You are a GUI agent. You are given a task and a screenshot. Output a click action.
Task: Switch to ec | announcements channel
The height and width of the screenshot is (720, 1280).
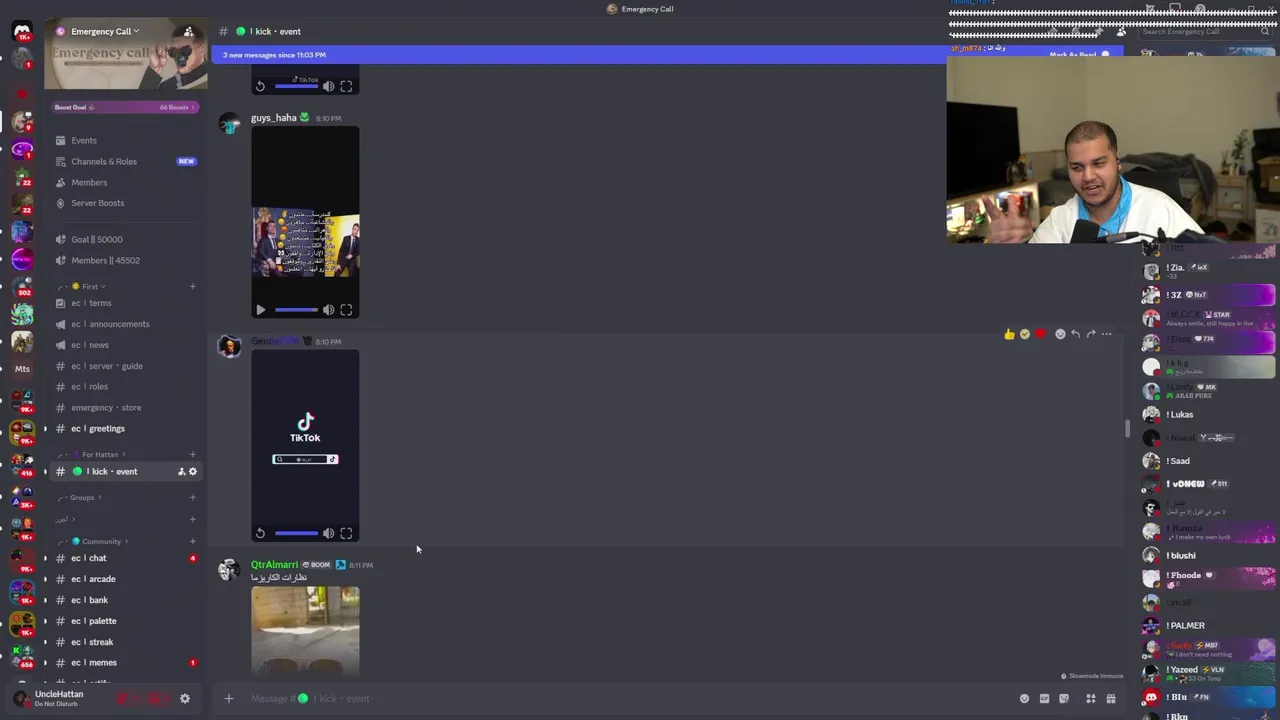pyautogui.click(x=126, y=324)
